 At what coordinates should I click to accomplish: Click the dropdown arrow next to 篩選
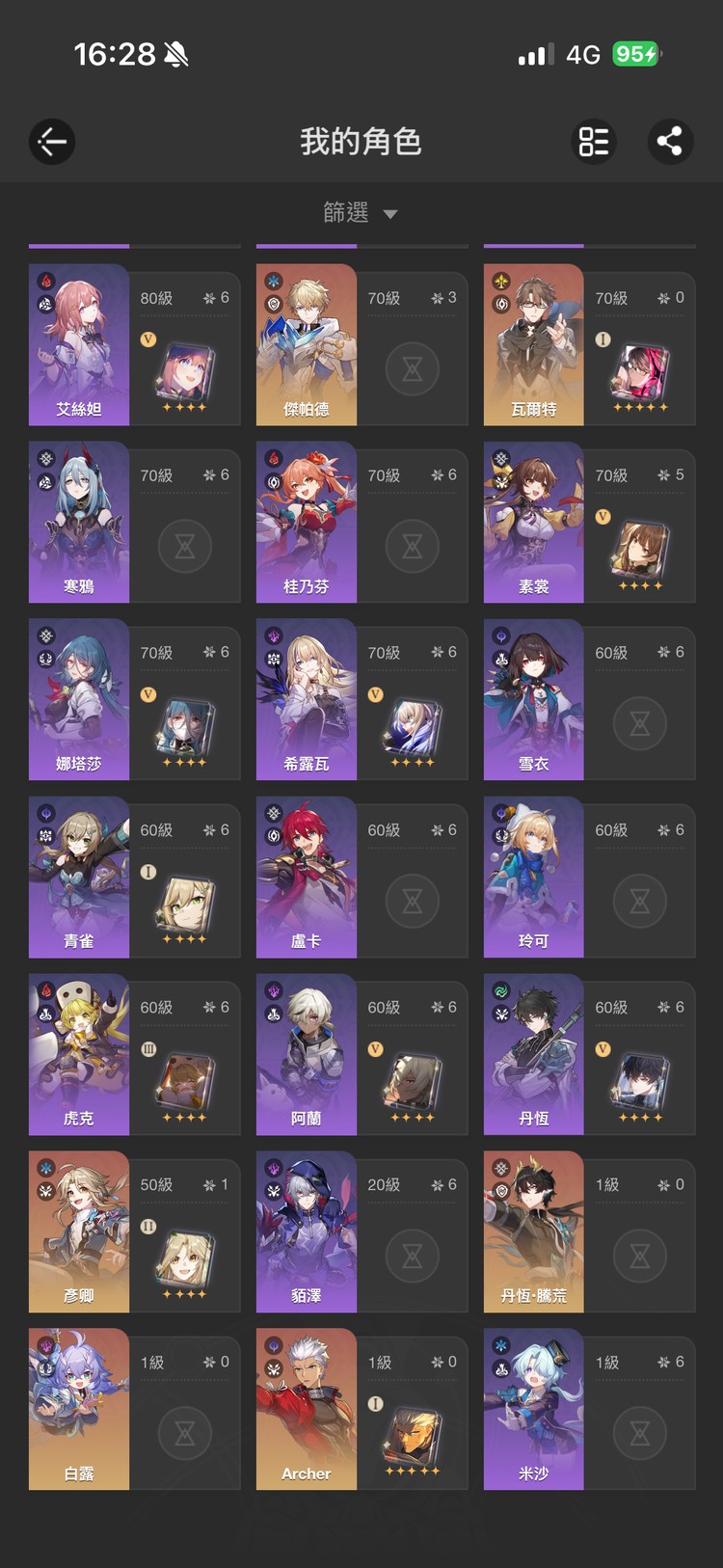pyautogui.click(x=390, y=214)
